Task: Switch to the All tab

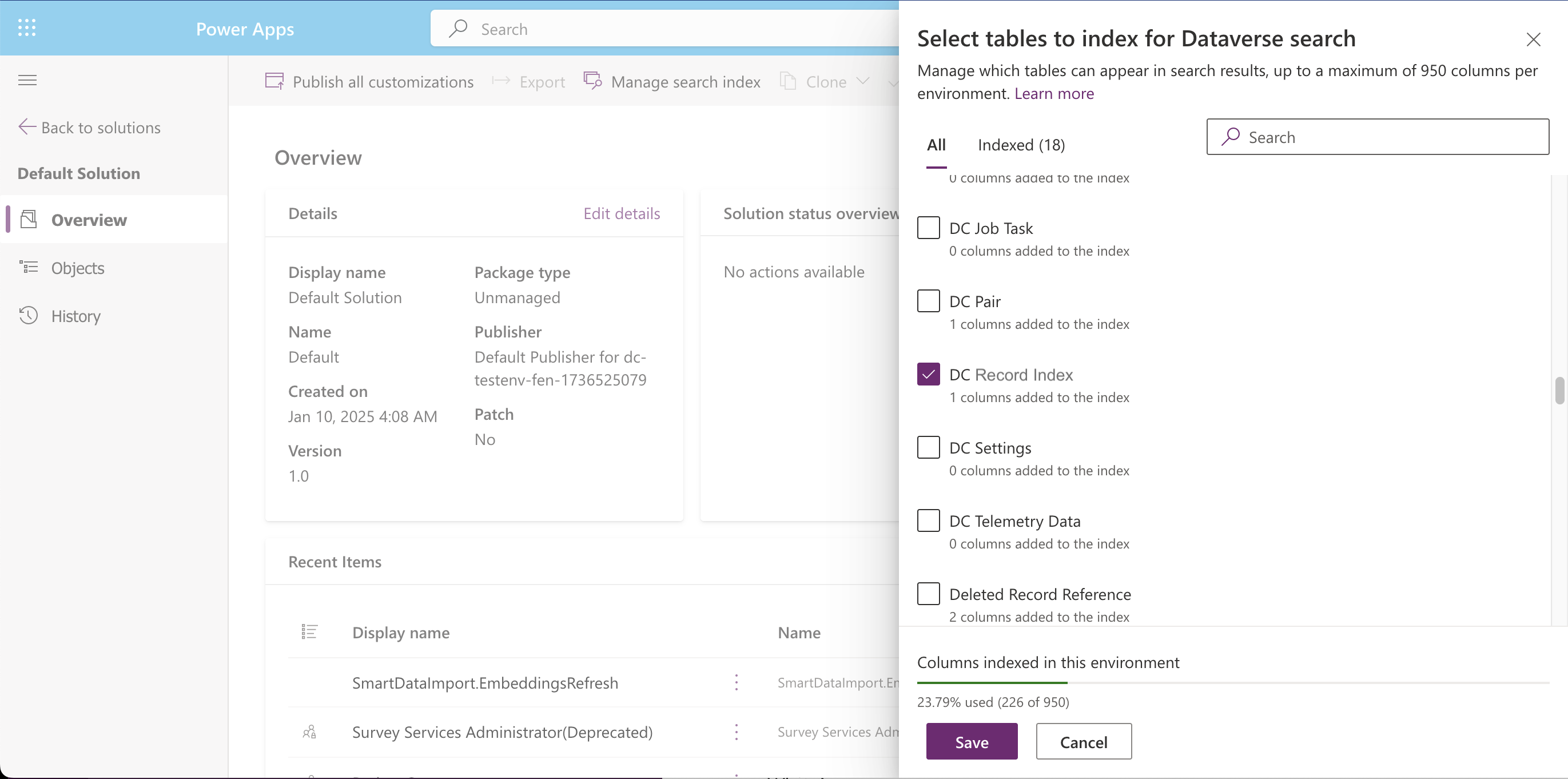Action: click(936, 145)
